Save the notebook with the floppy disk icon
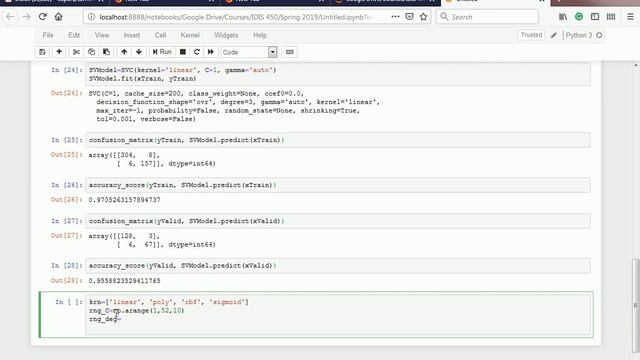Screen dimensions: 640x360 point(42,52)
